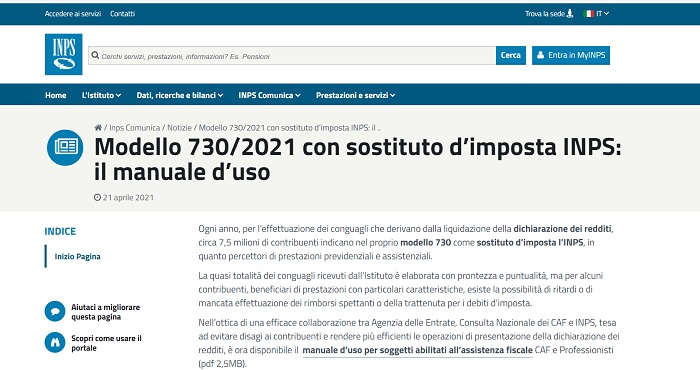Click the home icon in breadcrumb
This screenshot has height=370, width=700.
pyautogui.click(x=98, y=128)
